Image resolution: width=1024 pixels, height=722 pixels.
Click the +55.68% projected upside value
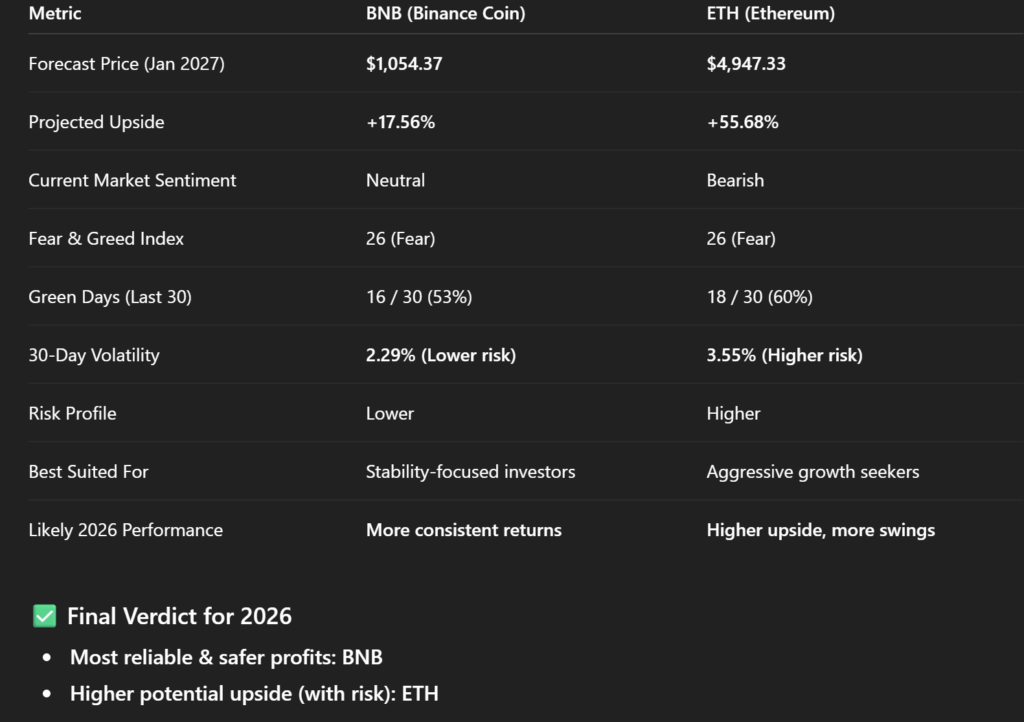tap(742, 122)
